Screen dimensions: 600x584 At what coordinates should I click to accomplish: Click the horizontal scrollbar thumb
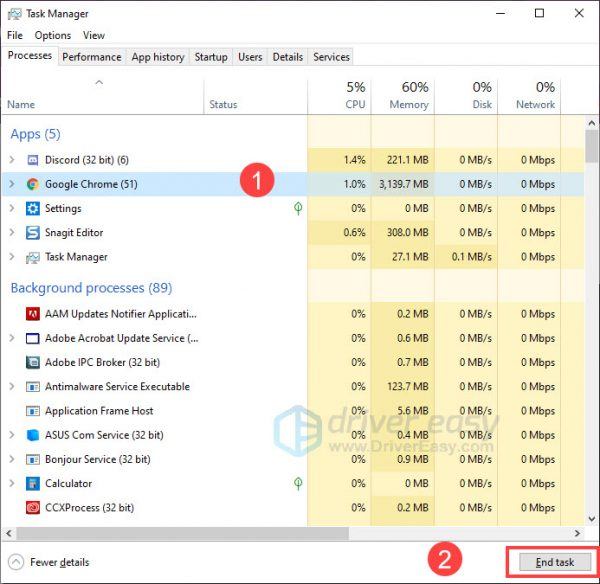(x=183, y=533)
